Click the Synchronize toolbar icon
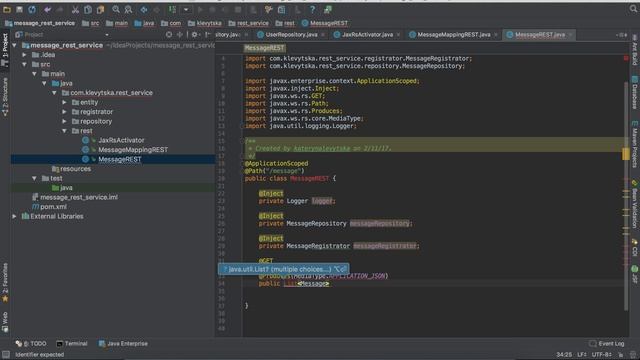Image resolution: width=640 pixels, height=360 pixels. coord(32,9)
